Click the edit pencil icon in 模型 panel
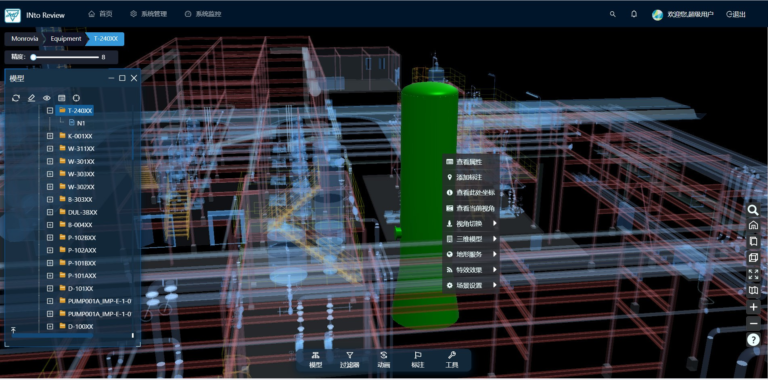The height and width of the screenshot is (380, 768). click(x=31, y=98)
